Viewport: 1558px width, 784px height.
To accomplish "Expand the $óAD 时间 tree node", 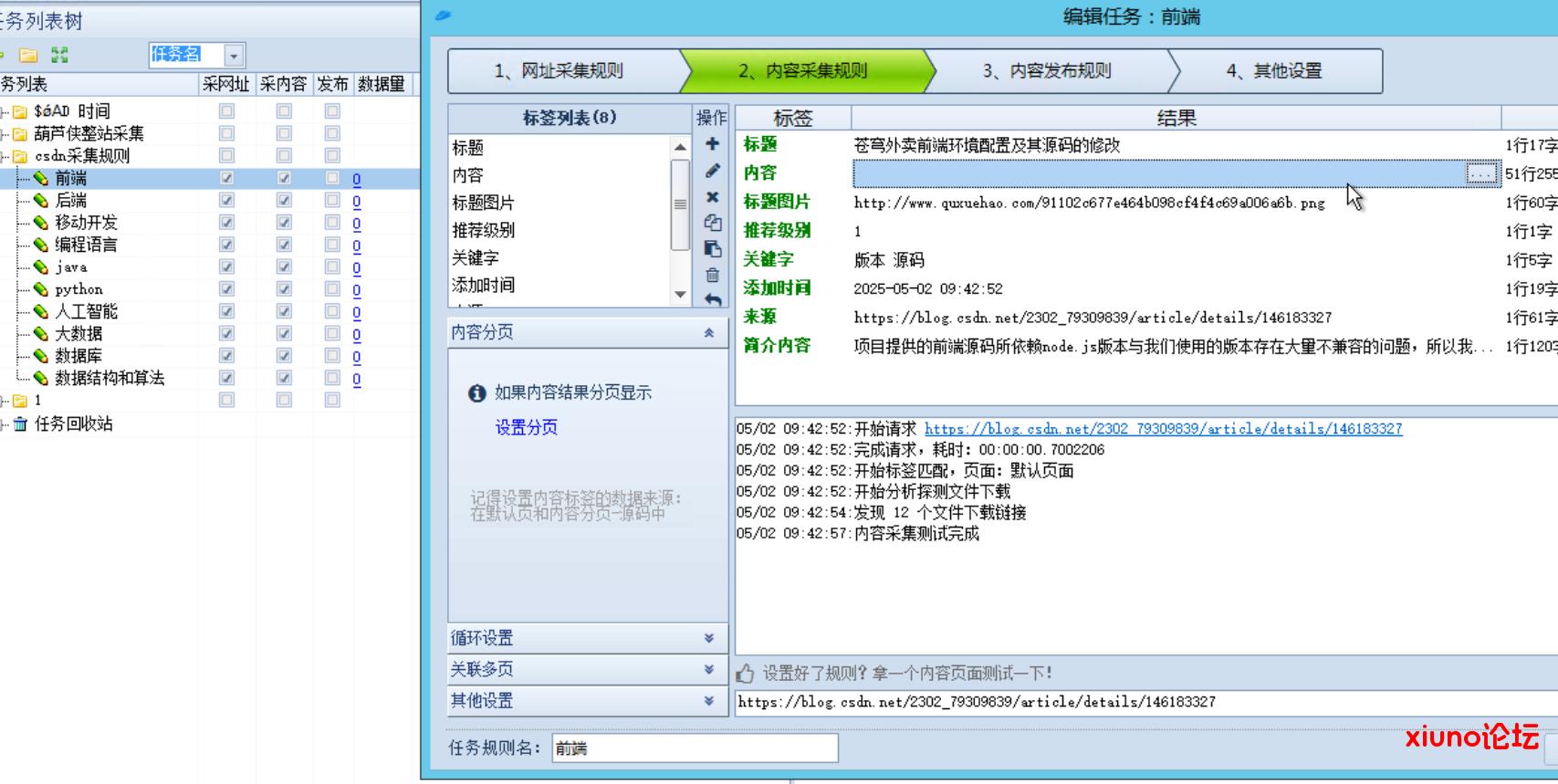I will 4,111.
